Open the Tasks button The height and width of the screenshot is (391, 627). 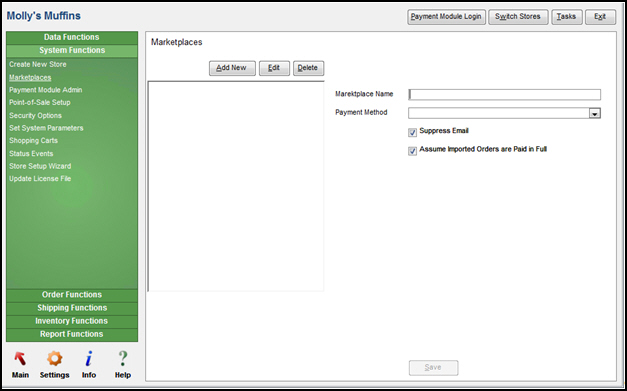click(x=567, y=17)
